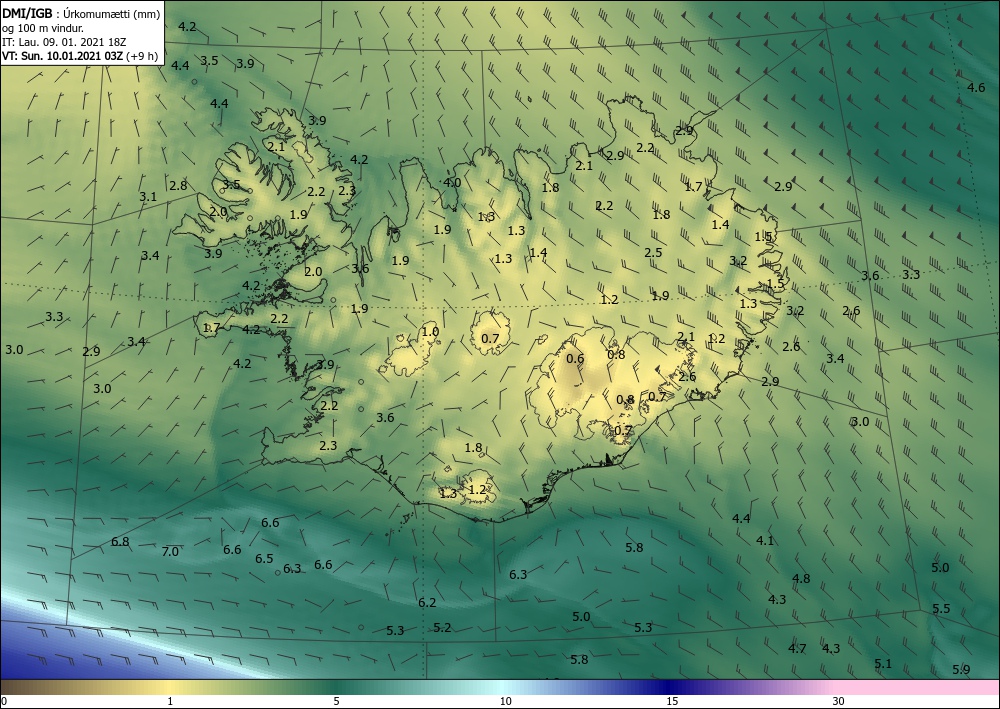The height and width of the screenshot is (709, 1000).
Task: Click the "IT: Lau. 09. 01. 2021 18Z" line
Action: (64, 42)
